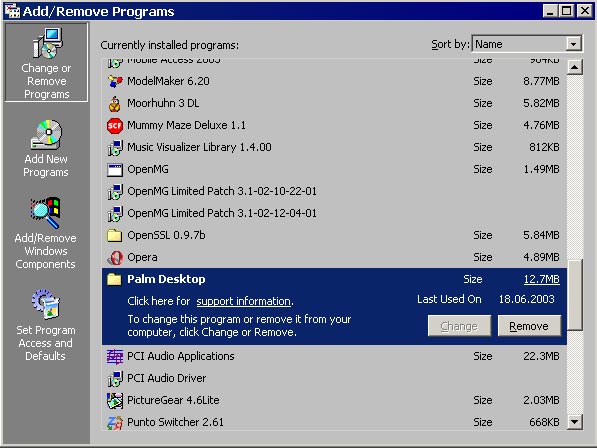Click the Moorhuhn 3 DL icon
The width and height of the screenshot is (597, 448).
[115, 103]
